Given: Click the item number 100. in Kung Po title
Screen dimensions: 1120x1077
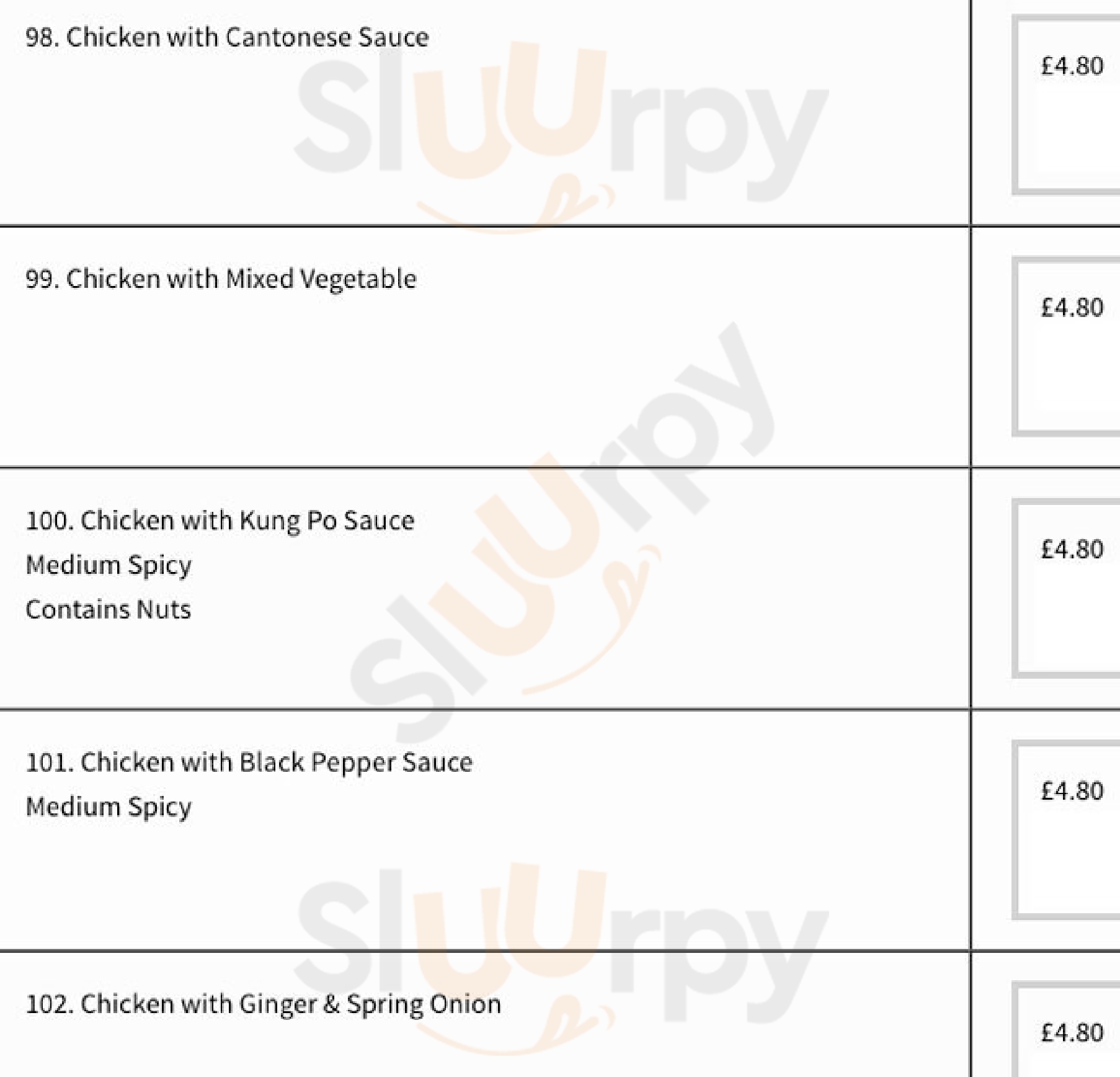Looking at the screenshot, I should click(50, 521).
